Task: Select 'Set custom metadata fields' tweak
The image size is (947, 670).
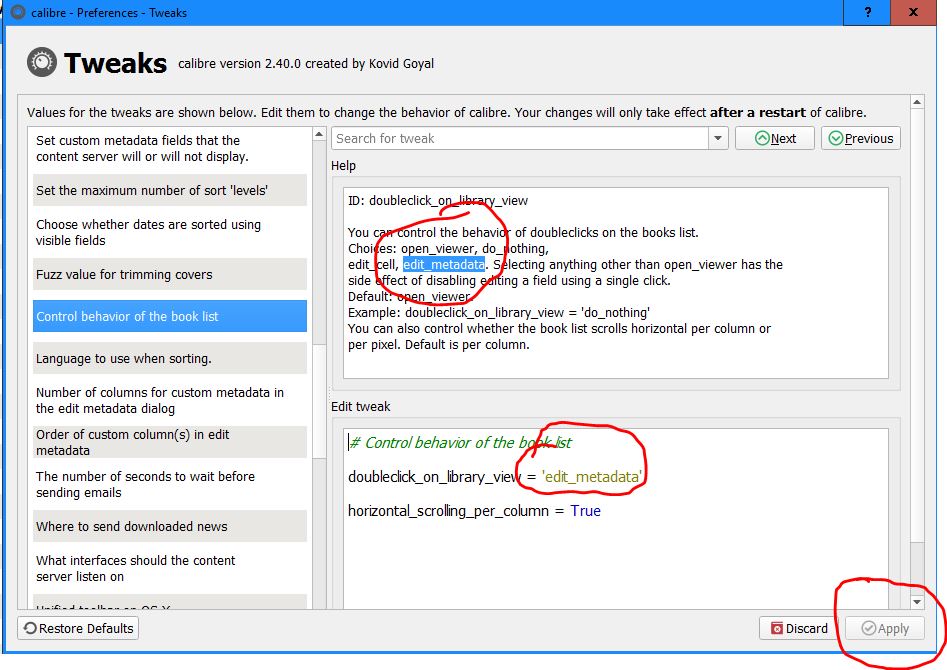Action: tap(170, 149)
